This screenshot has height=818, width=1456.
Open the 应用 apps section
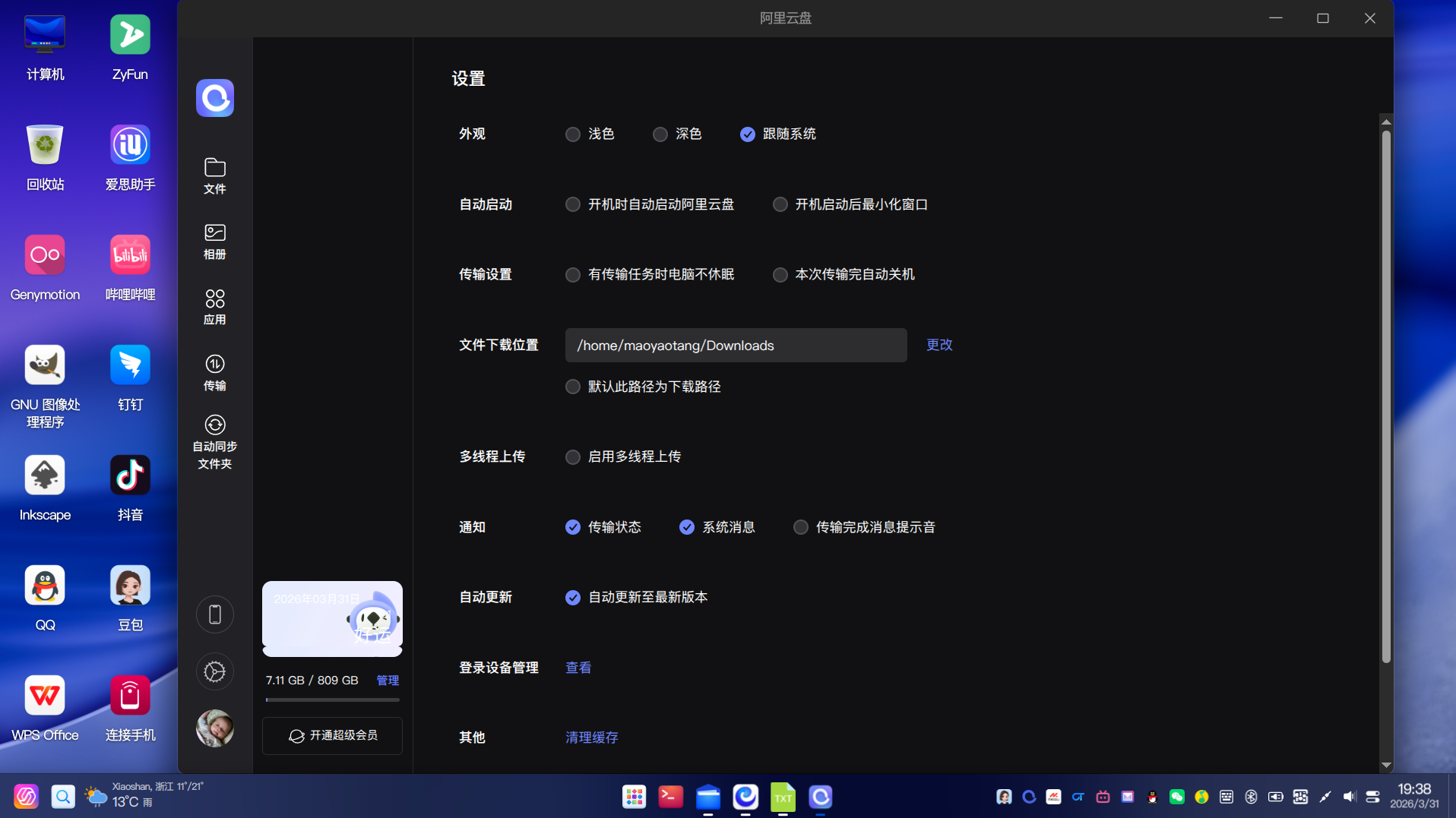click(x=215, y=307)
